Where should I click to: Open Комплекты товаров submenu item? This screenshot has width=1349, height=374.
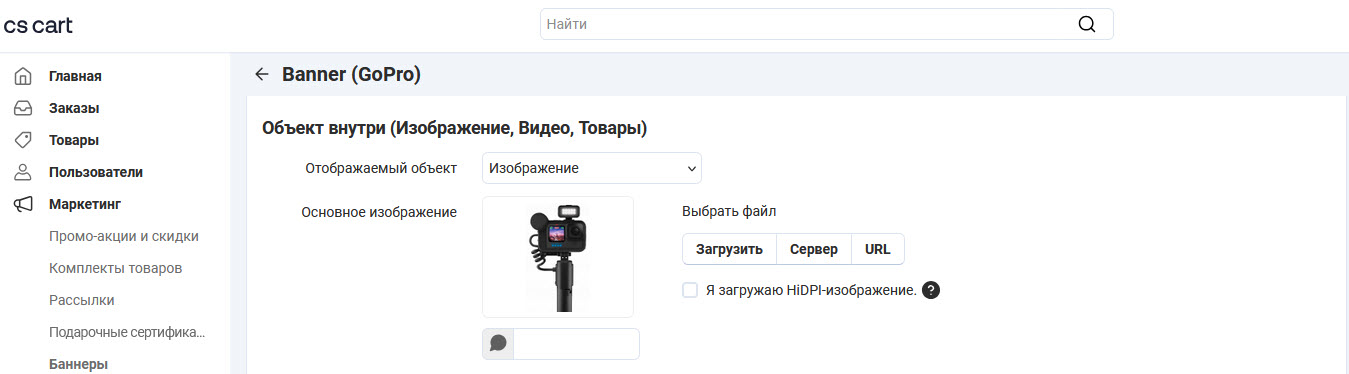tap(115, 268)
